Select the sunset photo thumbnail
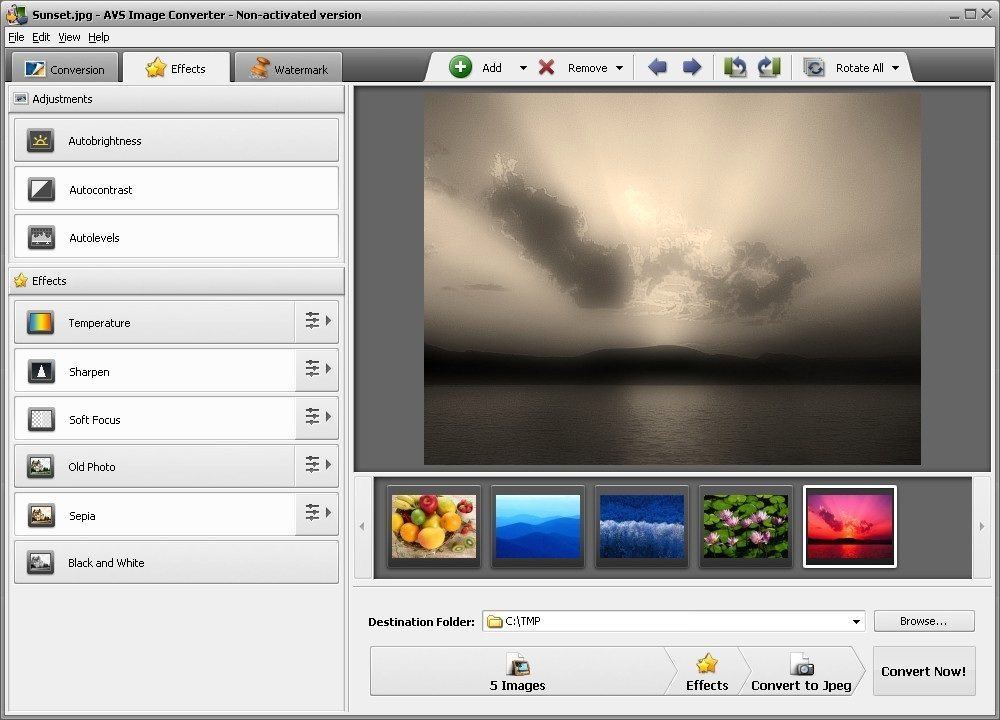Screen dimensions: 1000x720 click(x=849, y=525)
